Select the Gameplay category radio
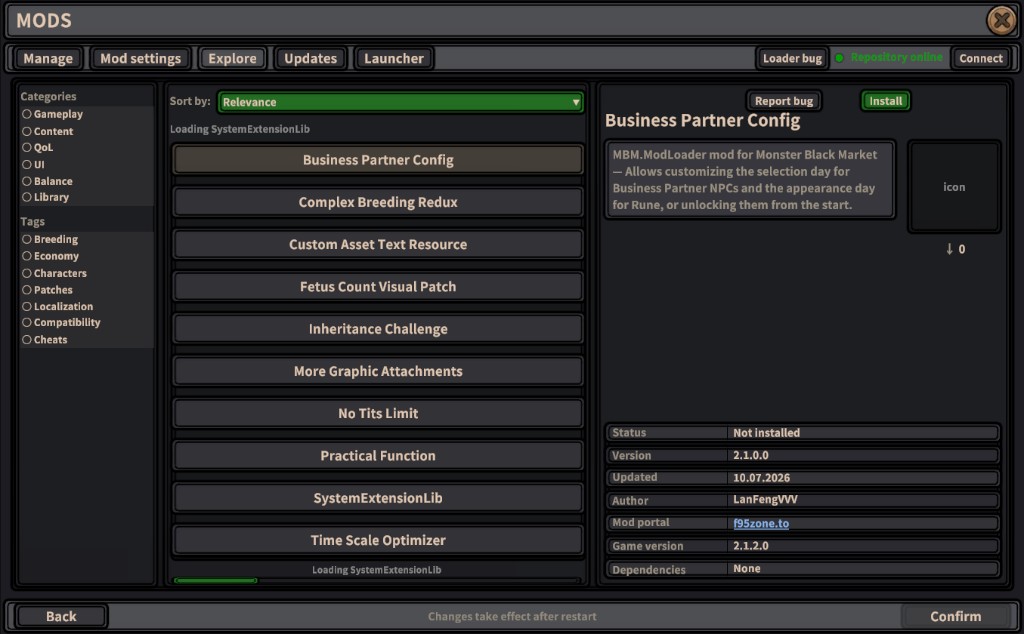 [x=27, y=114]
